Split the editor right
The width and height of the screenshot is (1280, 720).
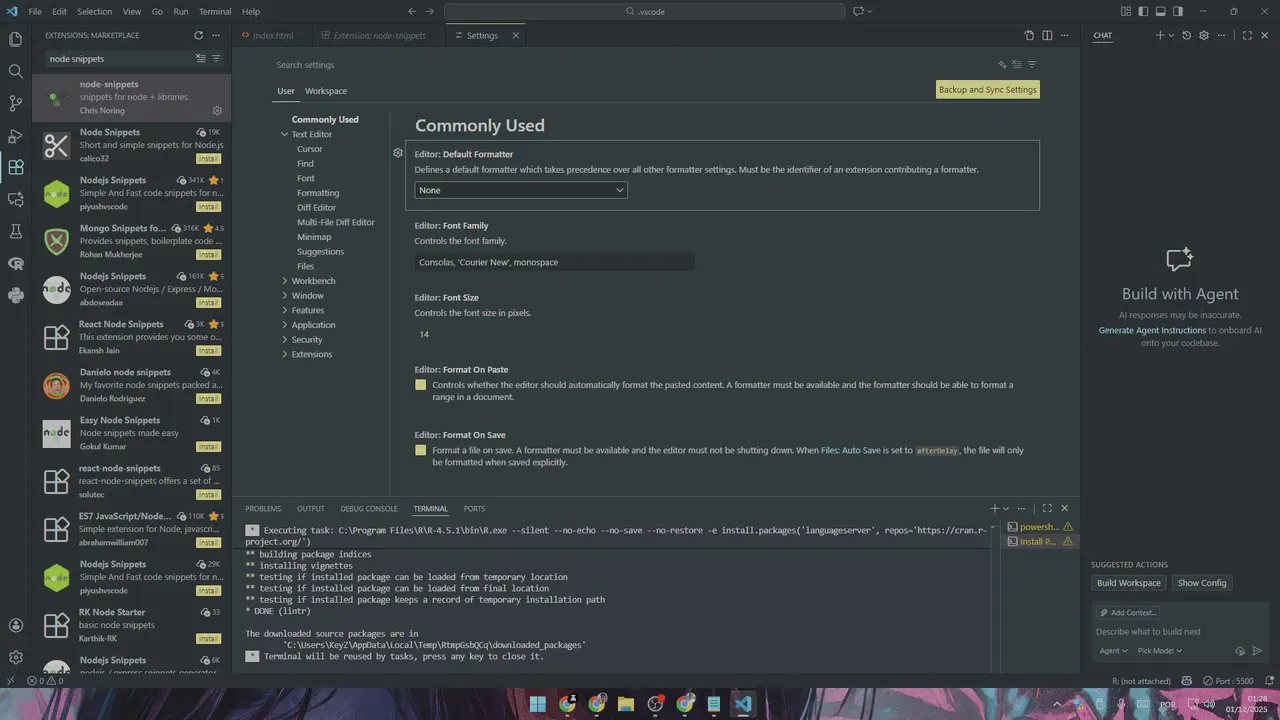[1047, 35]
